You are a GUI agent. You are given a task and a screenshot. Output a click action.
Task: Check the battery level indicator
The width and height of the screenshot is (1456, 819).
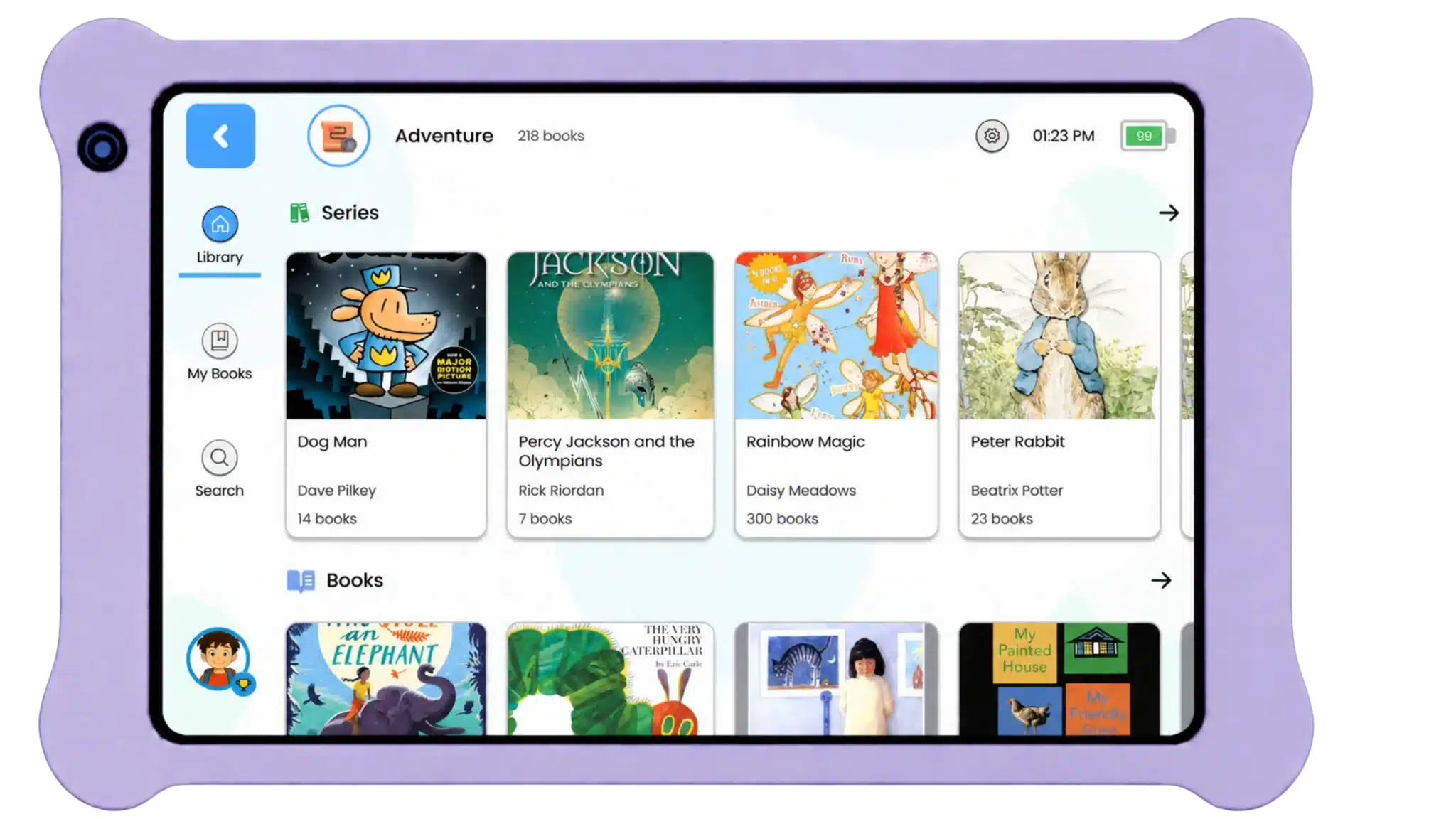[x=1147, y=136]
